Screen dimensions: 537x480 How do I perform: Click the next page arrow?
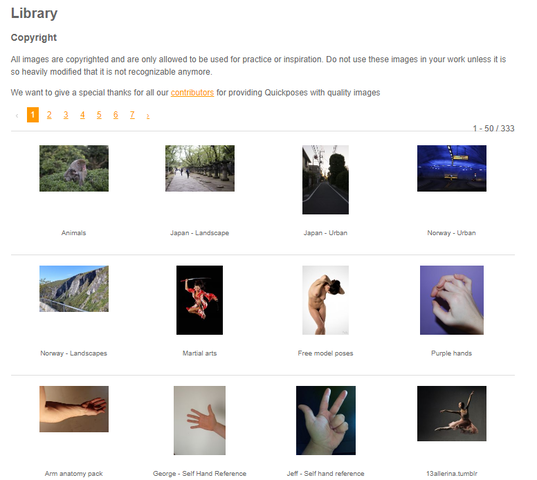[x=148, y=116]
